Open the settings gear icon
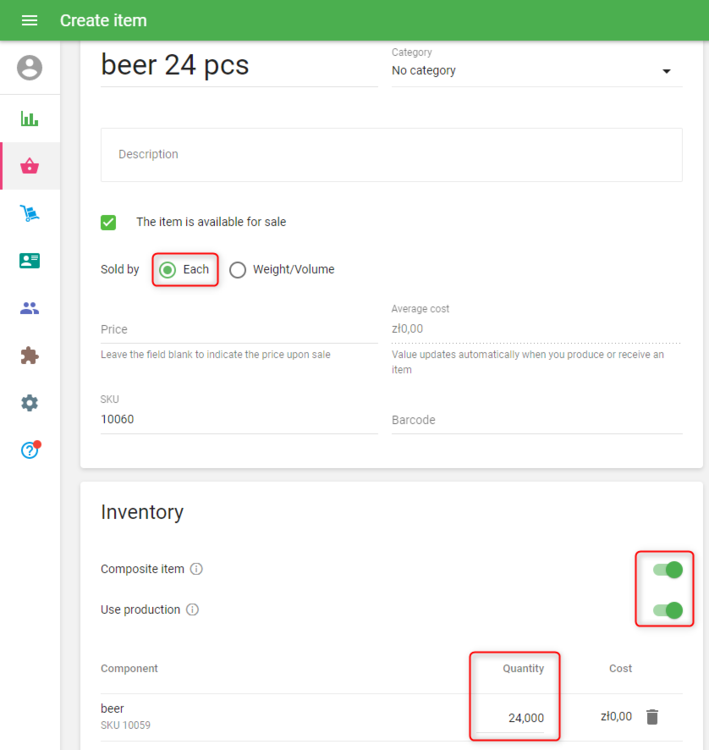709x750 pixels. point(30,403)
